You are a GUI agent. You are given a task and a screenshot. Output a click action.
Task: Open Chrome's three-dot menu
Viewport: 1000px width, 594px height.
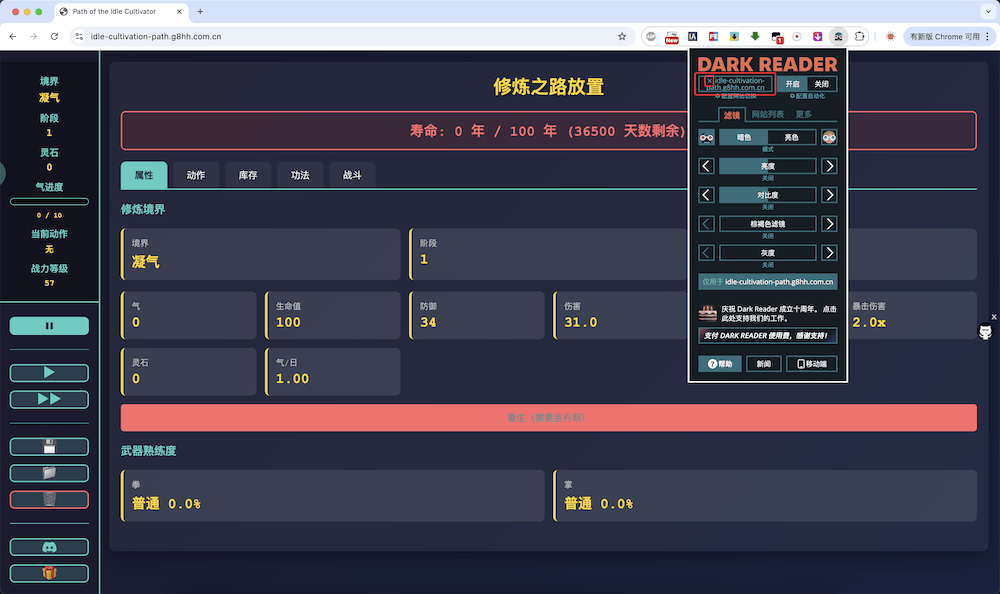pyautogui.click(x=987, y=36)
